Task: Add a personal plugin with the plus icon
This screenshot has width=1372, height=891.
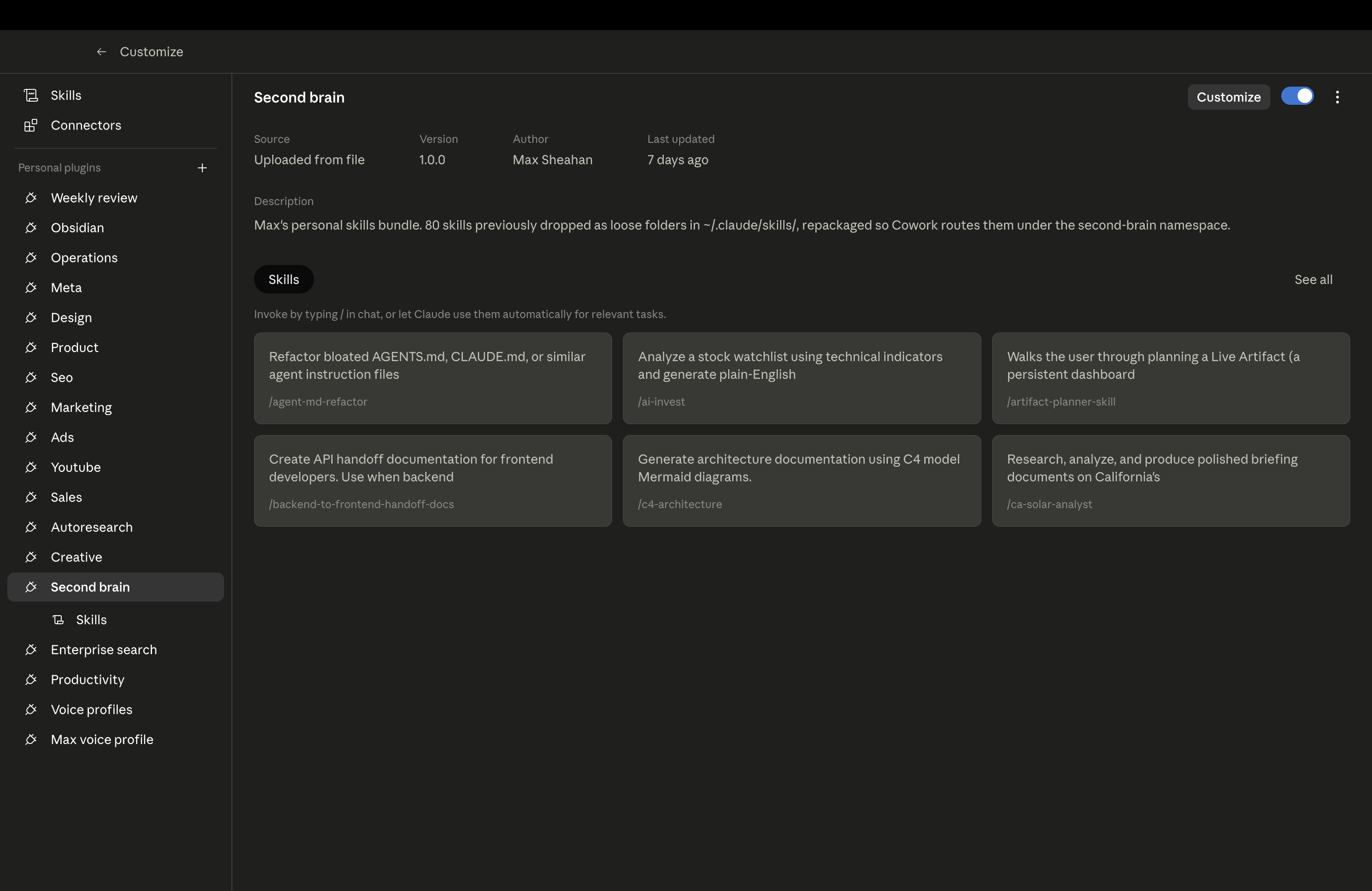Action: 202,168
